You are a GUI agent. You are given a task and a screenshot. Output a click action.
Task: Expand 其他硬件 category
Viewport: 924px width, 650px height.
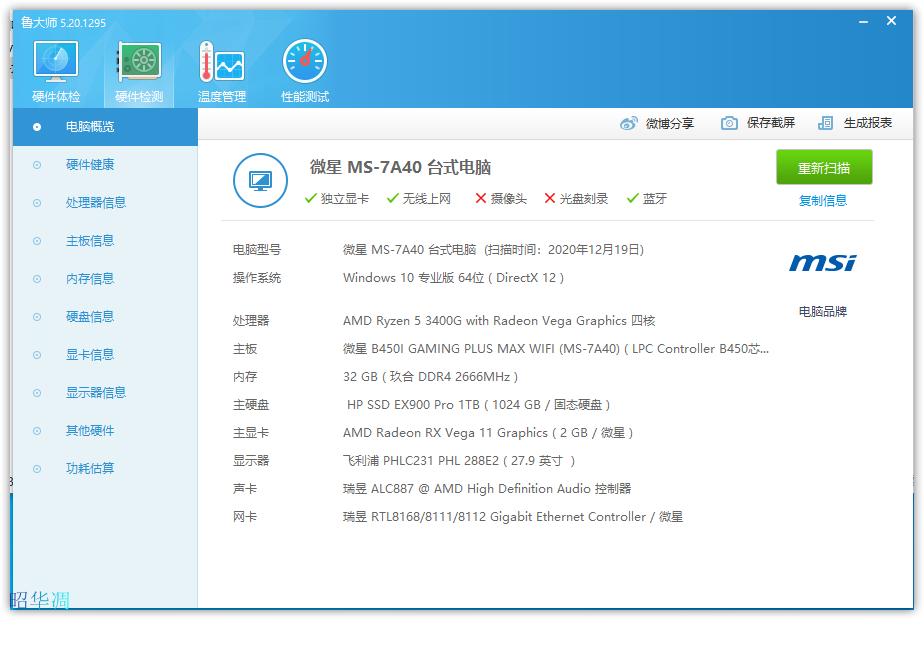92,430
